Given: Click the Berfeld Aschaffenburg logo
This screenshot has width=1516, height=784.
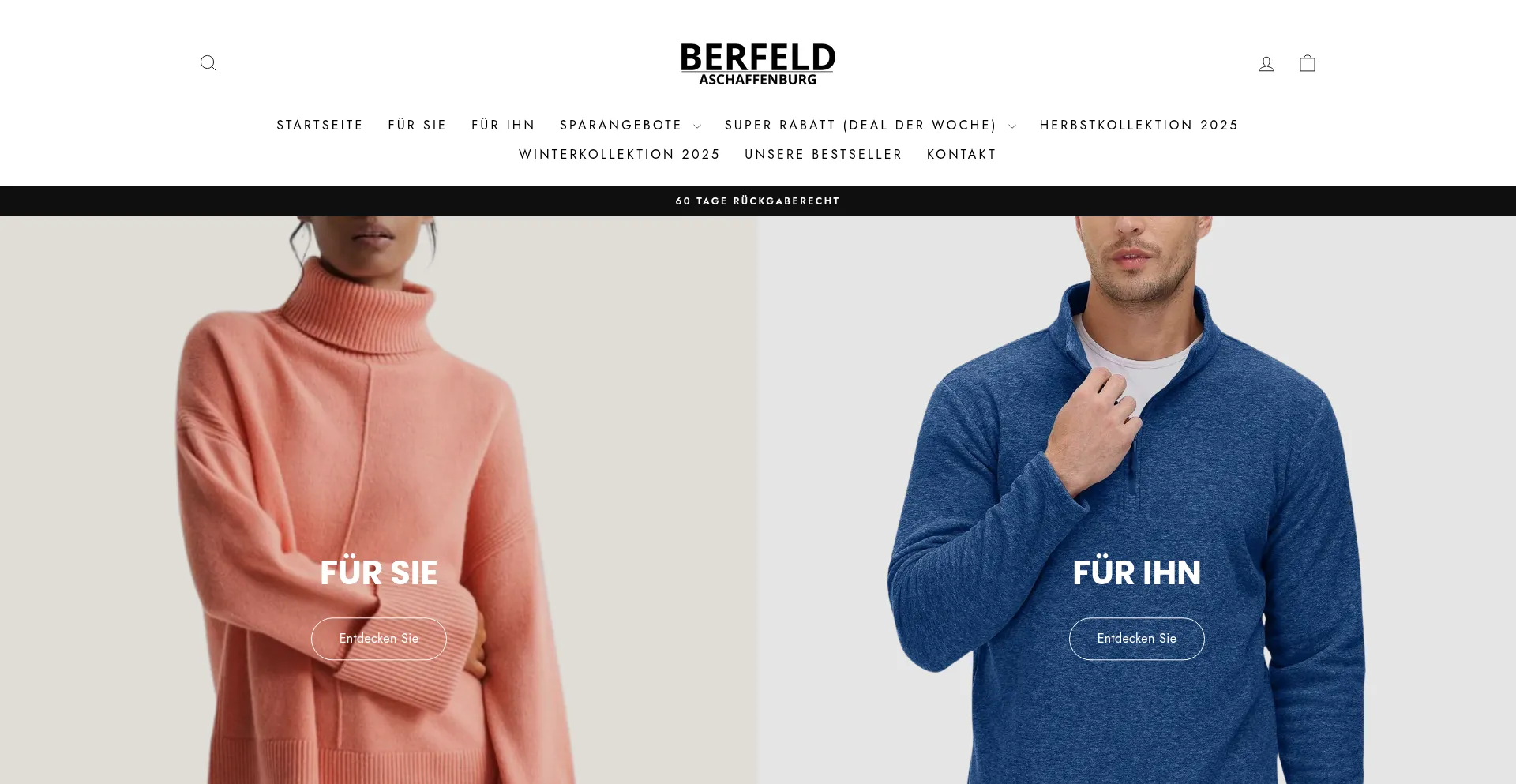Looking at the screenshot, I should pos(758,64).
